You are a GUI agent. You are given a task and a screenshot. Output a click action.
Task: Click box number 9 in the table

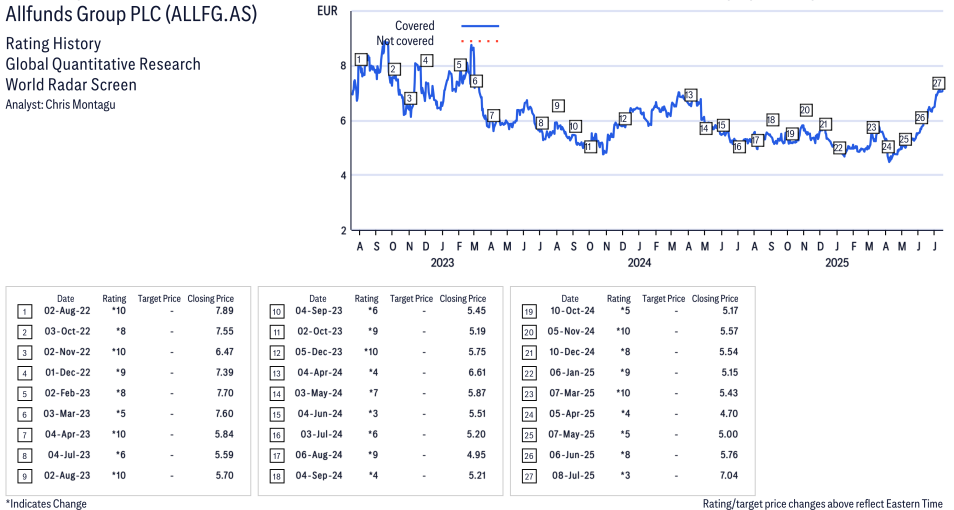(x=24, y=477)
